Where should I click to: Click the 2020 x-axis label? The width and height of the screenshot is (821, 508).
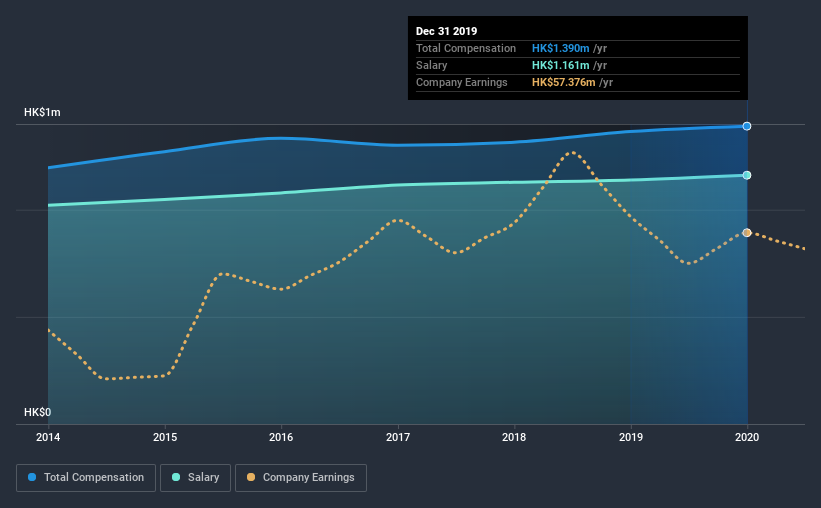point(747,437)
